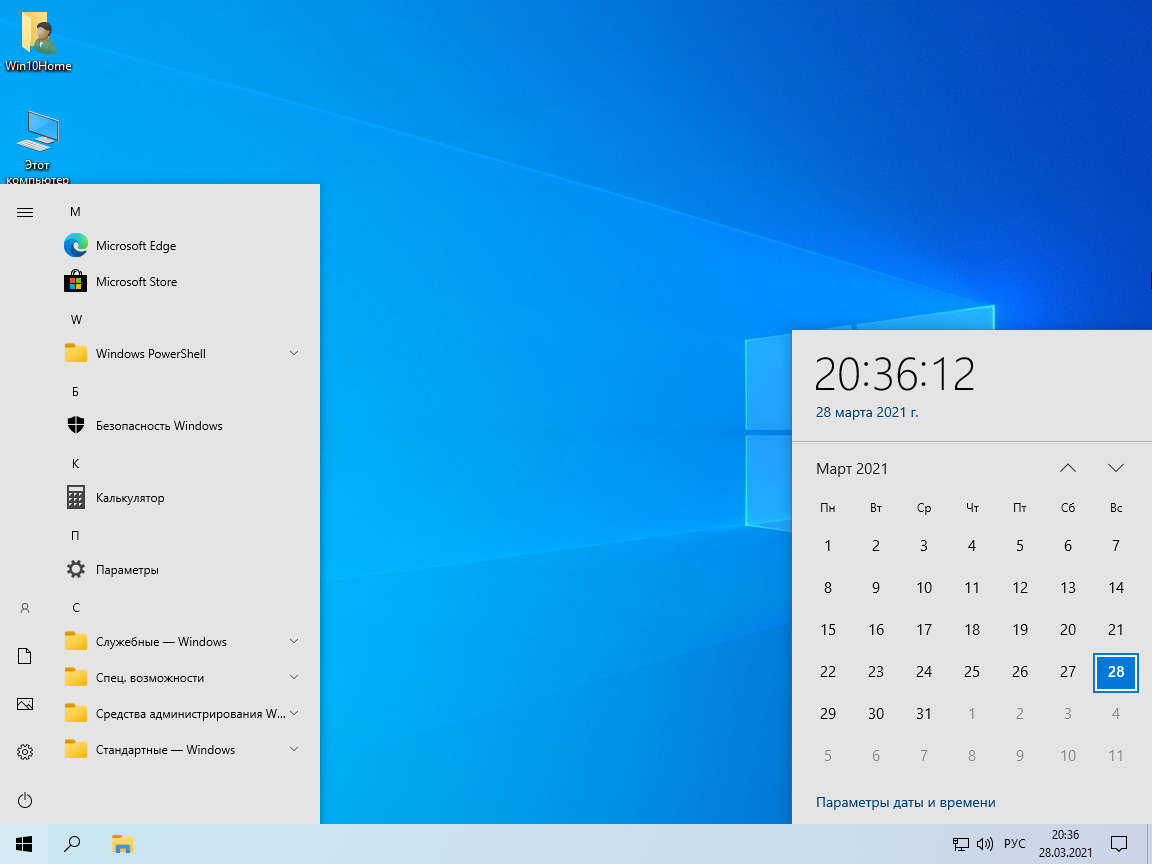
Task: Select March 17 in the calendar
Action: pos(924,630)
